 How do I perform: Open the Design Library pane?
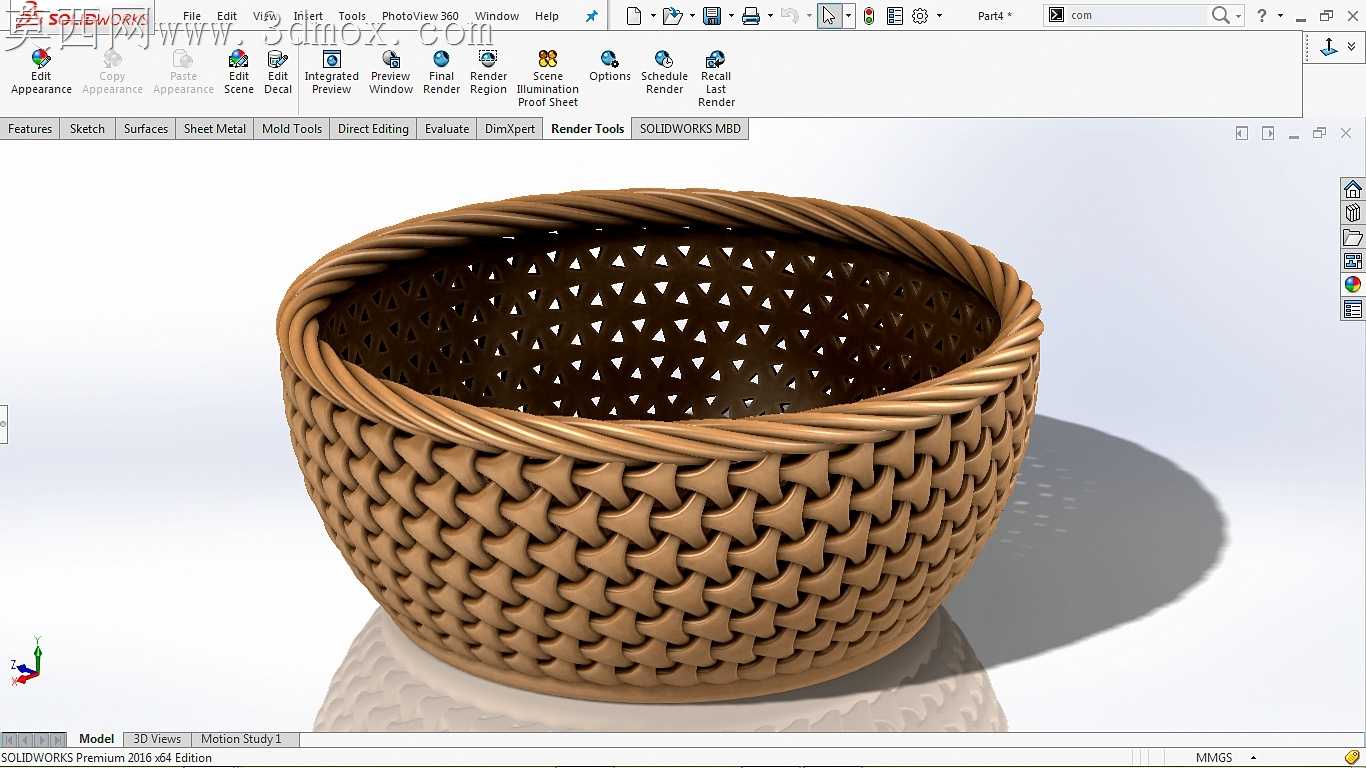[x=1353, y=213]
